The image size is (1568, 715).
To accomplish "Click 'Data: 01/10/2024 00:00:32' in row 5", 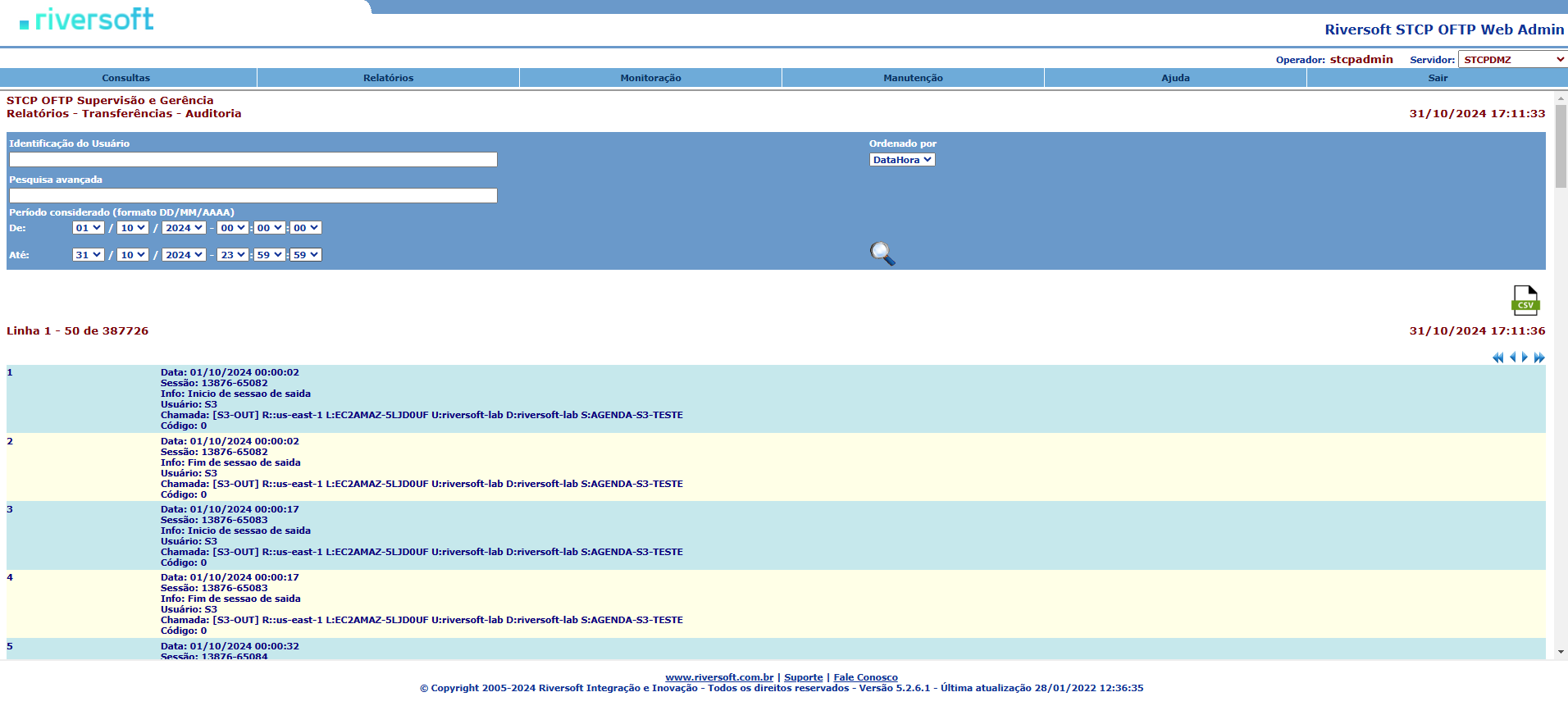I will (230, 646).
